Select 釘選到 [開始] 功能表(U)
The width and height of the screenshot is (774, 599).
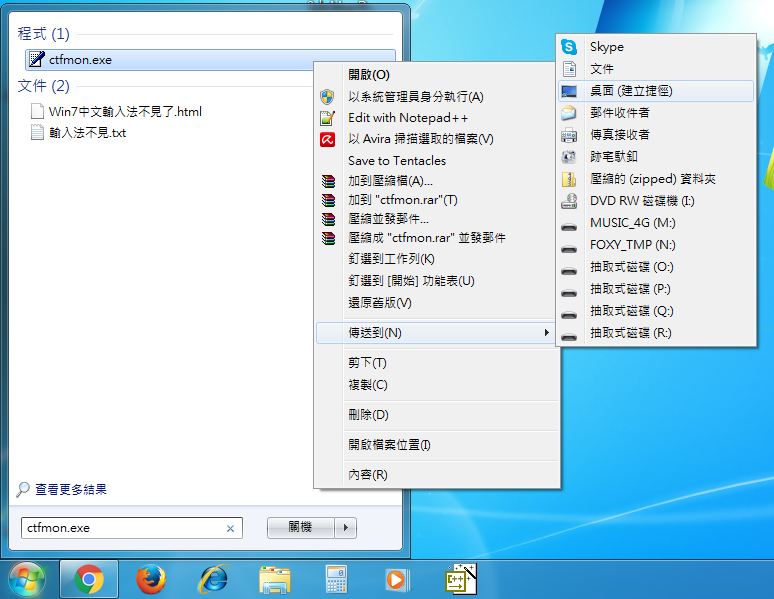411,281
